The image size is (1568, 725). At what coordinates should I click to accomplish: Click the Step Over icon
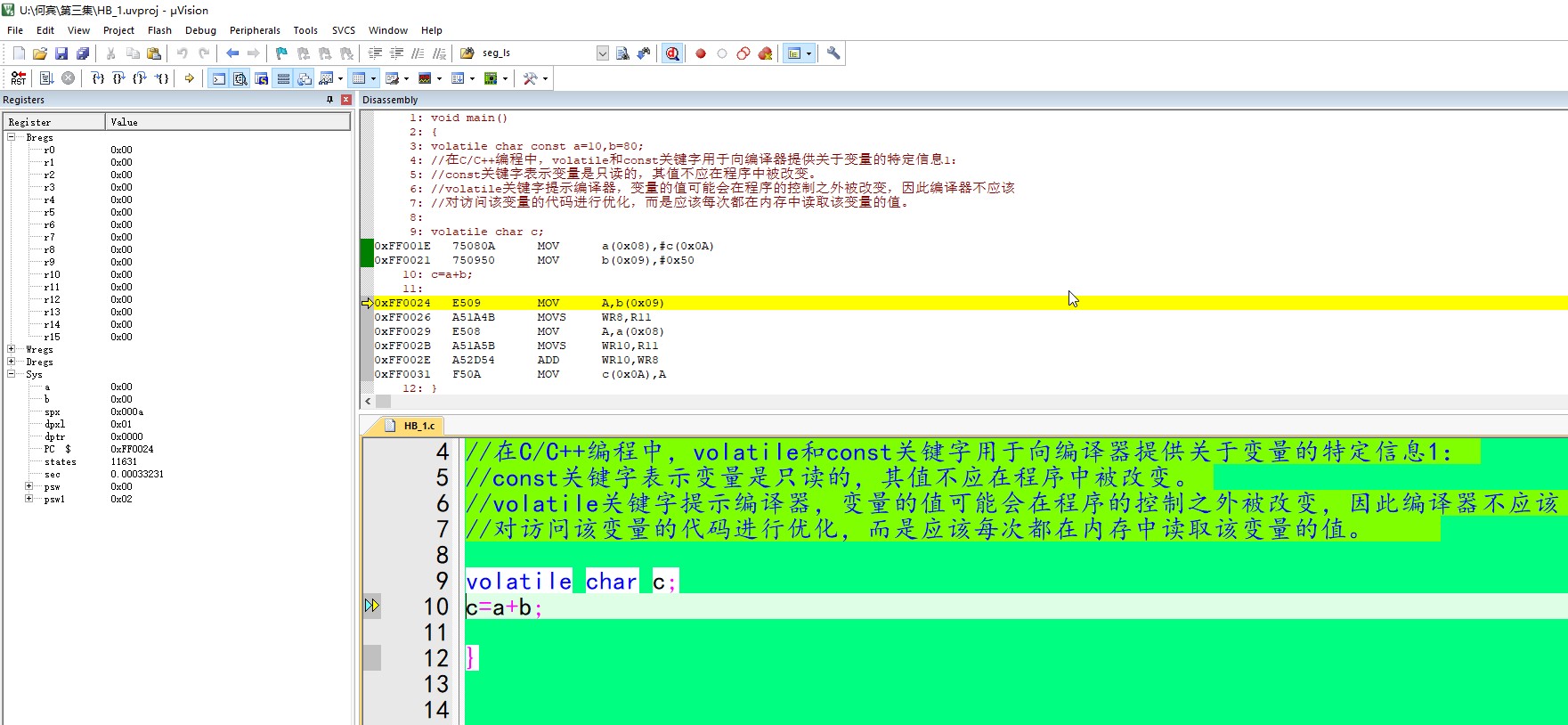pyautogui.click(x=118, y=78)
